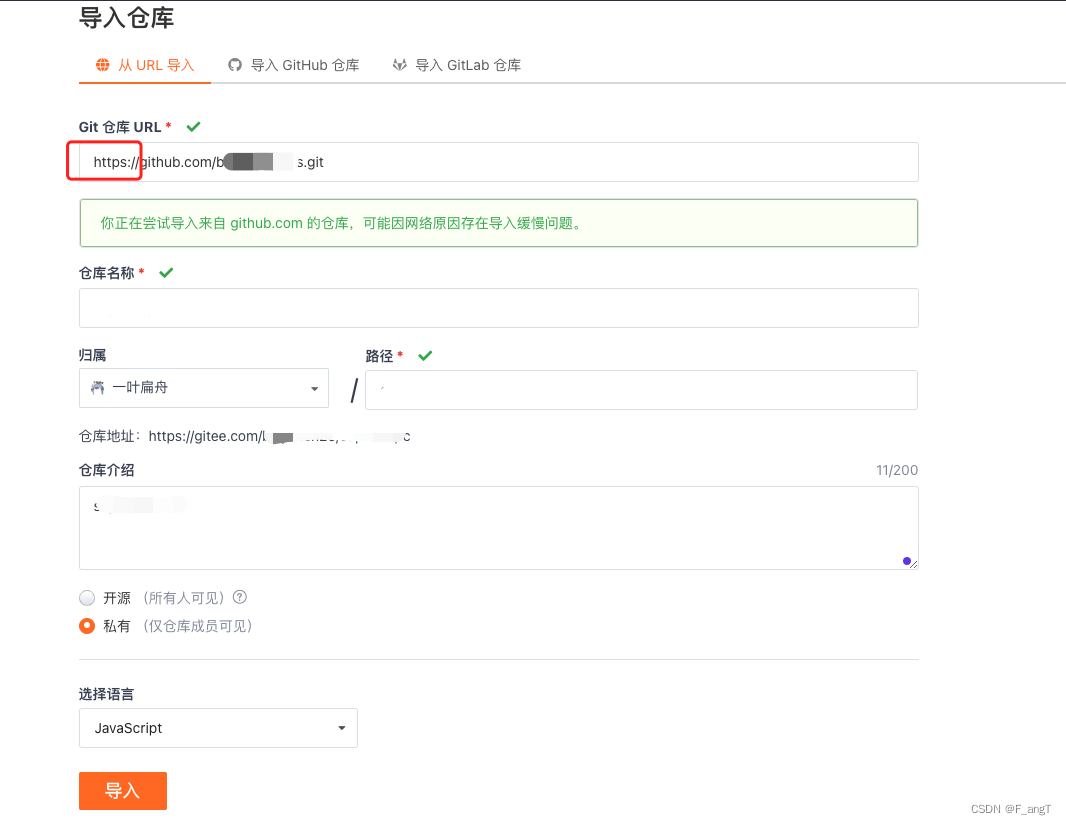1066x825 pixels.
Task: Click the green check icon beside 路径
Action: click(x=426, y=355)
